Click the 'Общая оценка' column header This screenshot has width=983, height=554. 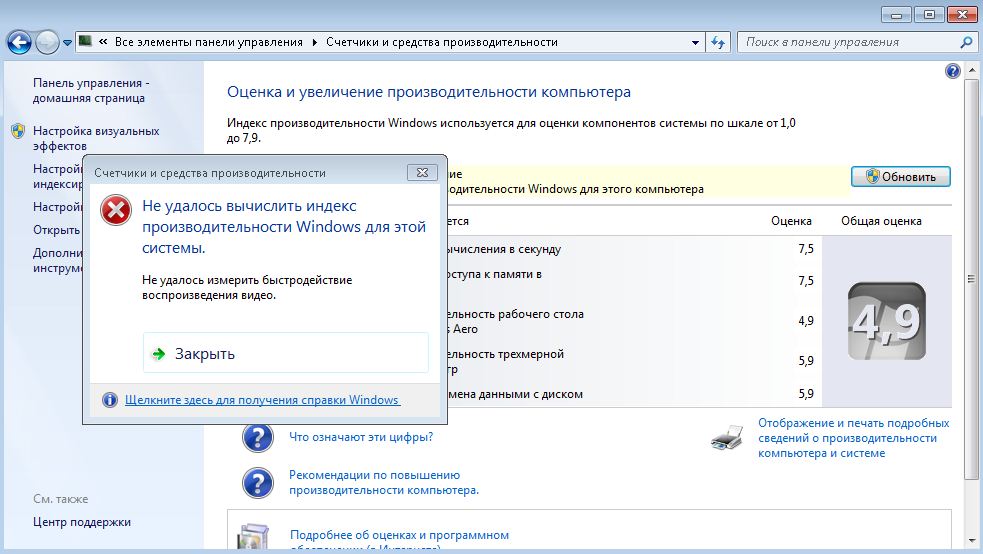click(881, 221)
